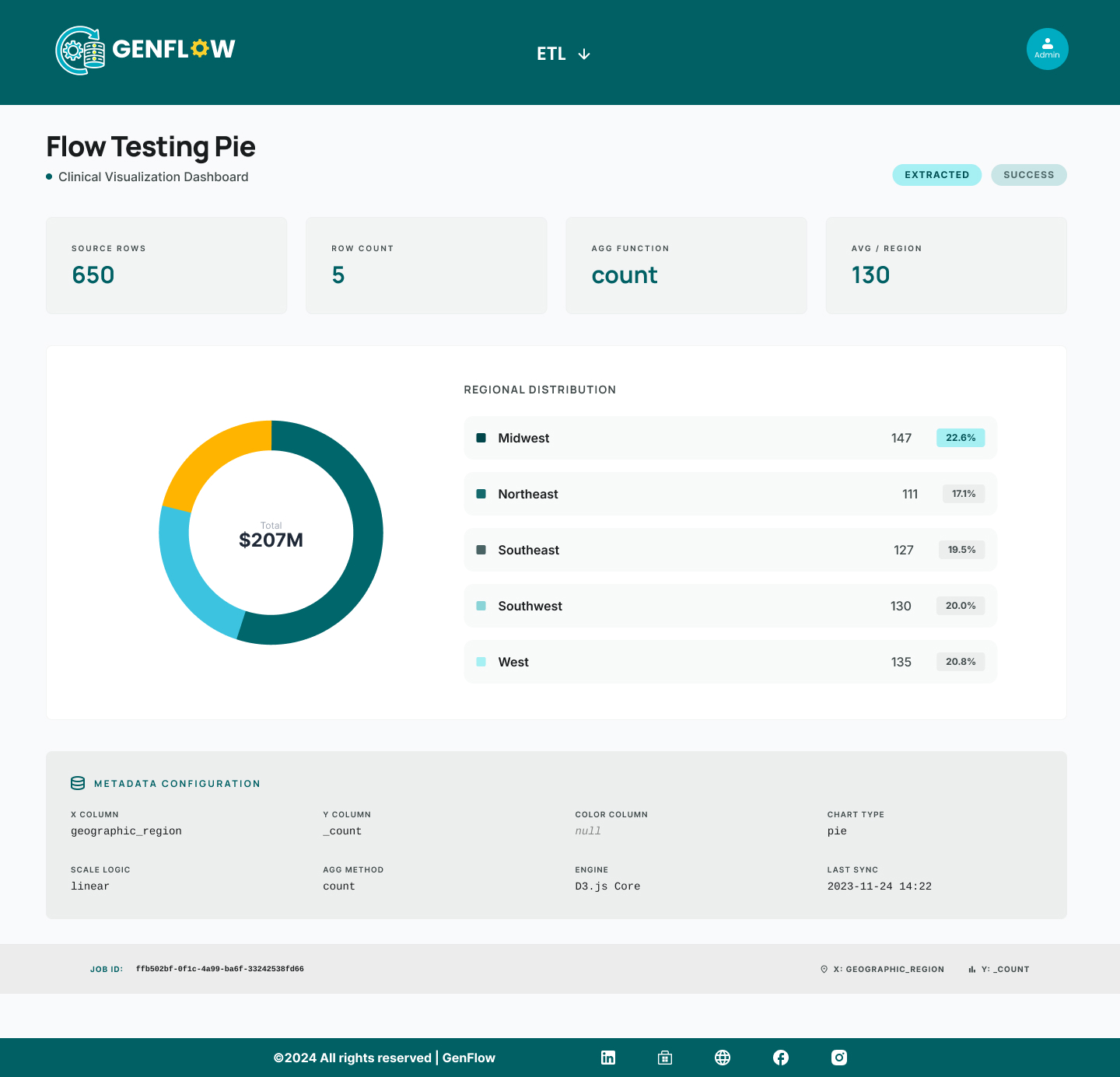Click the copyright GenFlow footer text

click(384, 1058)
